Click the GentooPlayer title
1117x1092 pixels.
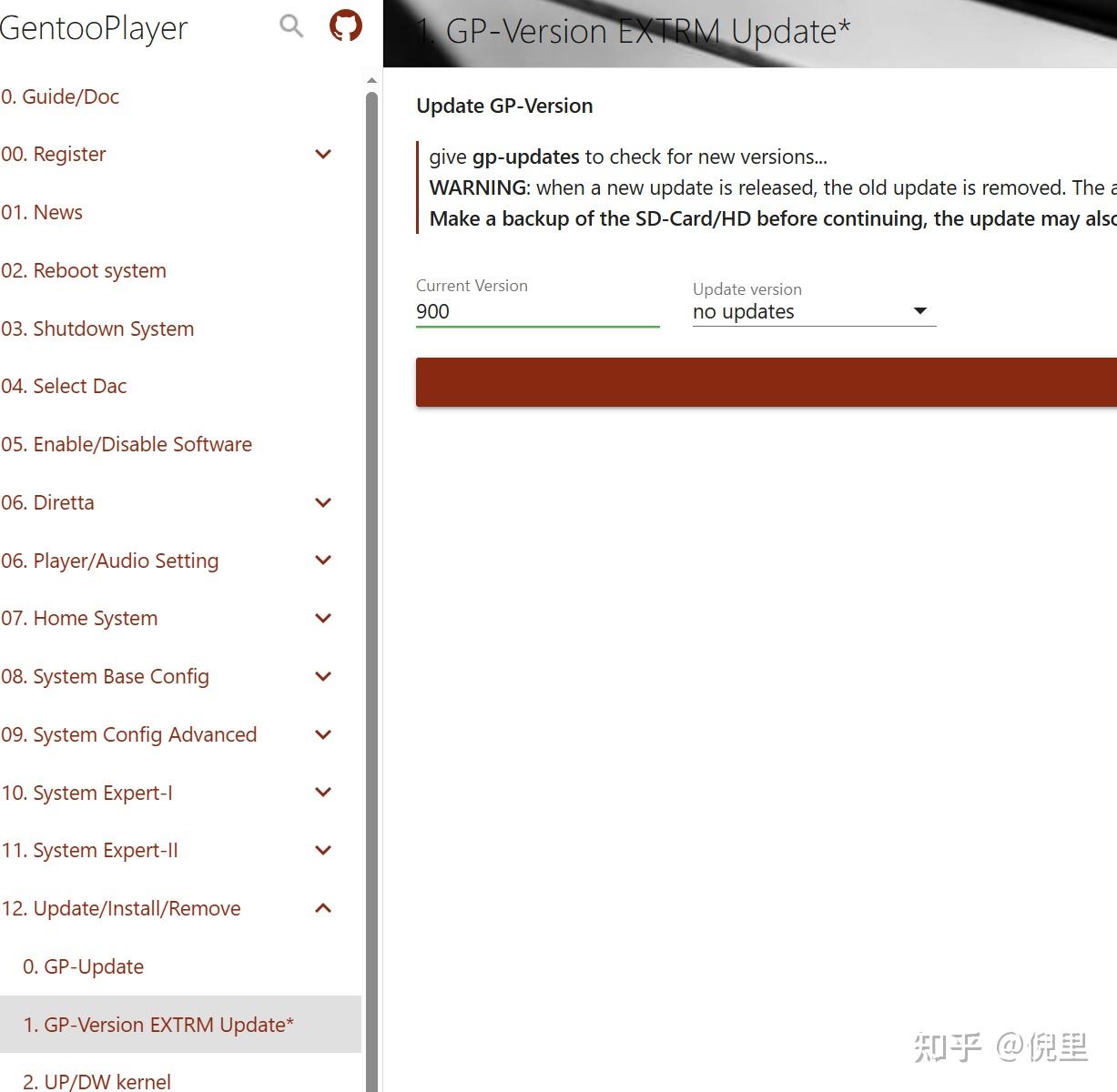93,28
